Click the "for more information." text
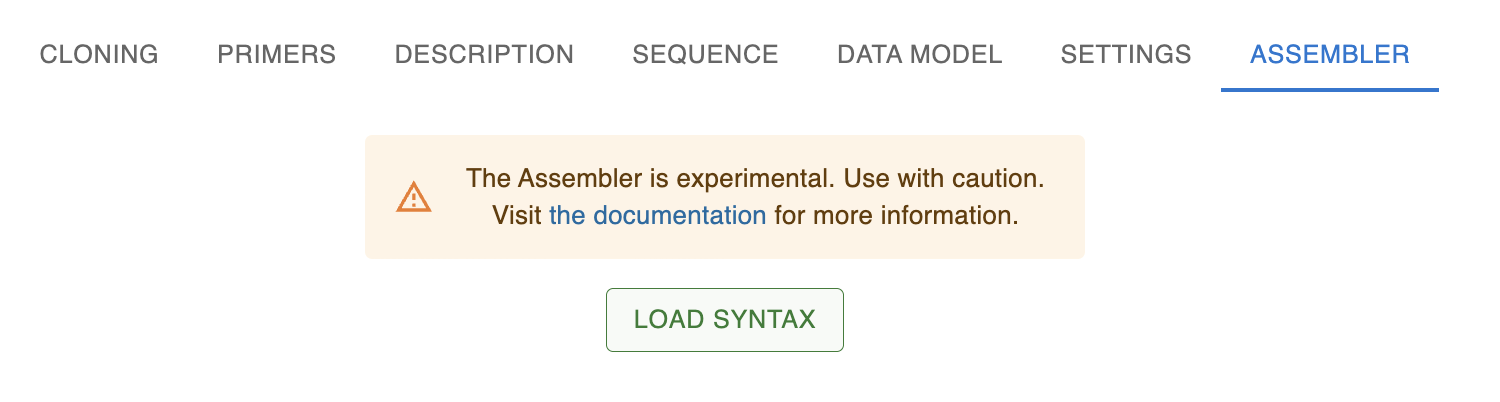 (x=896, y=215)
